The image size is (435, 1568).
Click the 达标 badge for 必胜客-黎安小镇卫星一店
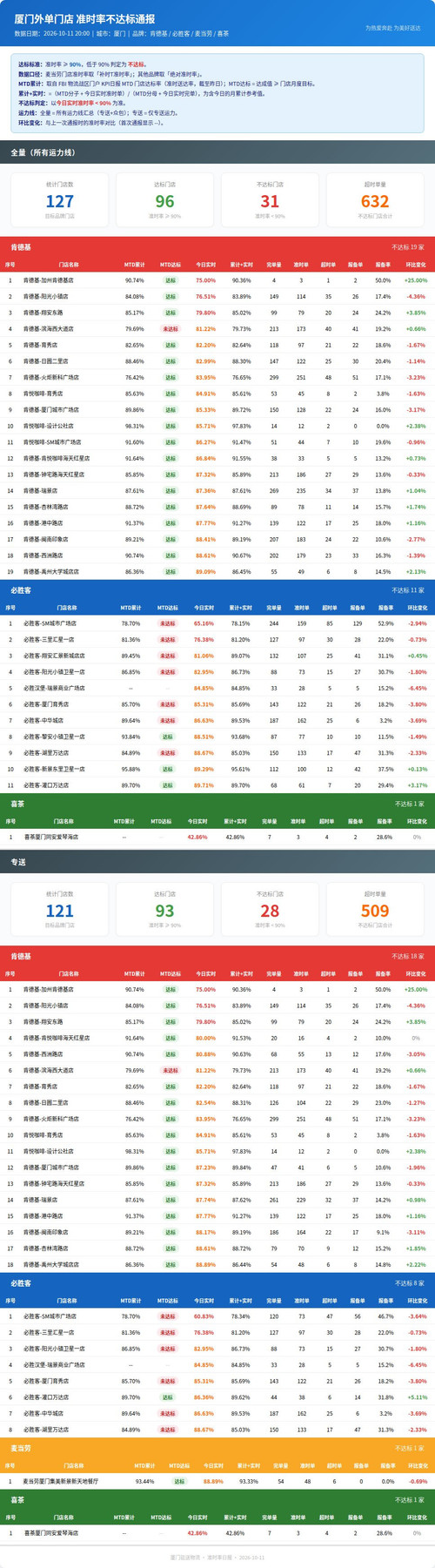point(167,737)
